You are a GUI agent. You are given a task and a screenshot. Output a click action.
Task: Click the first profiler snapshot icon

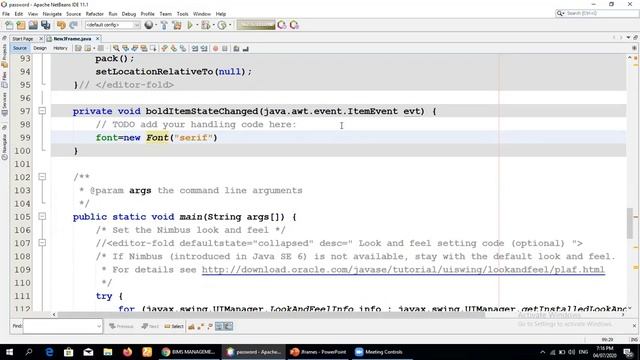point(282,25)
